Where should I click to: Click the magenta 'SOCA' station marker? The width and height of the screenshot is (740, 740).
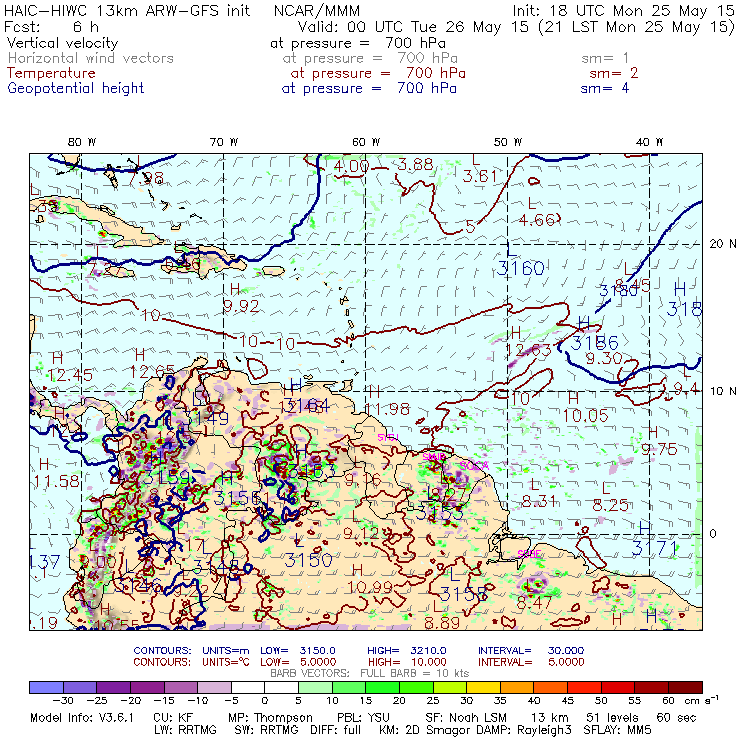click(474, 466)
